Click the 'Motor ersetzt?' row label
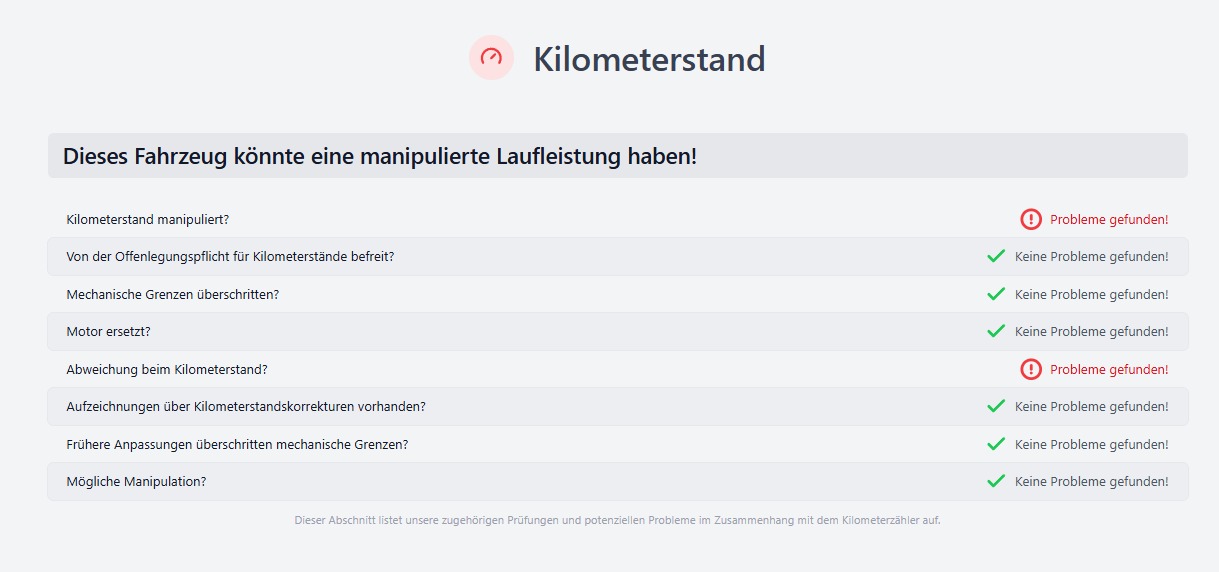Screen dimensions: 1219x572 [x=108, y=331]
